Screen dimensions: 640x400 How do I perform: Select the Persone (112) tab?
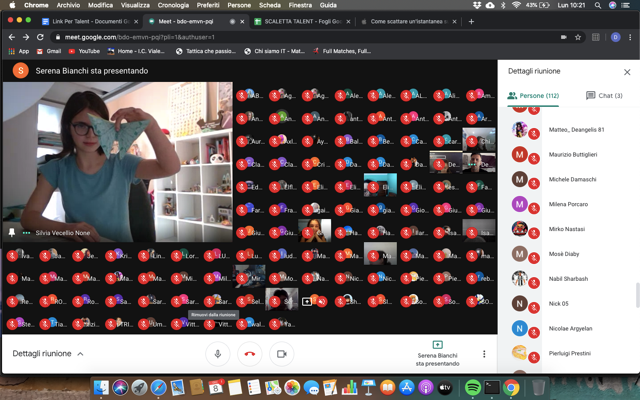533,96
